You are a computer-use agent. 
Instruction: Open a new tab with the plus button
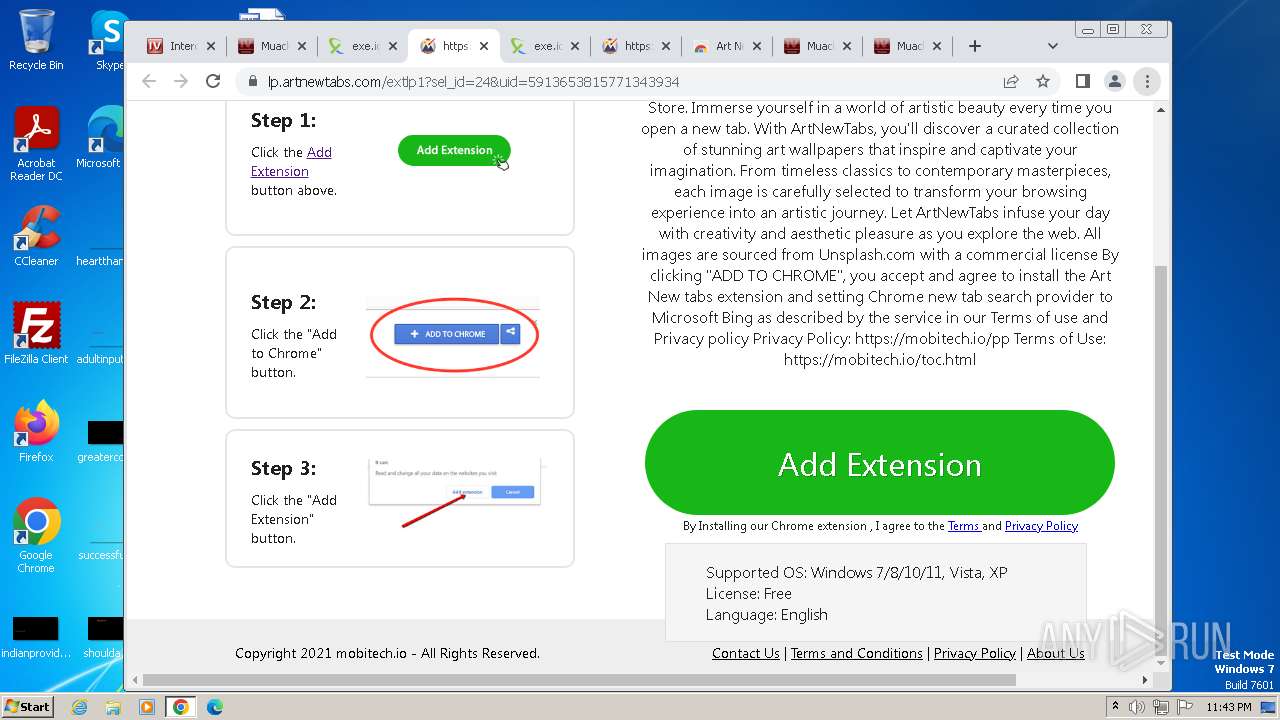click(x=975, y=46)
